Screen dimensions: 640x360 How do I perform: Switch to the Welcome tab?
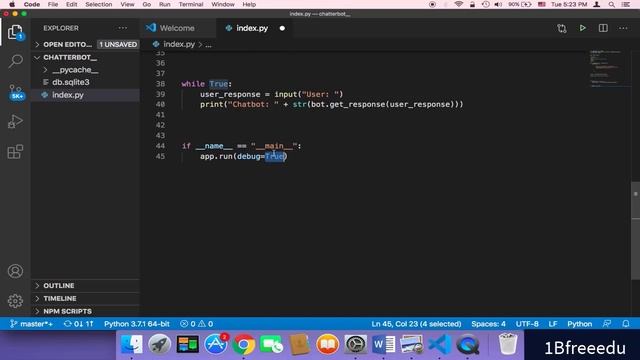177,28
